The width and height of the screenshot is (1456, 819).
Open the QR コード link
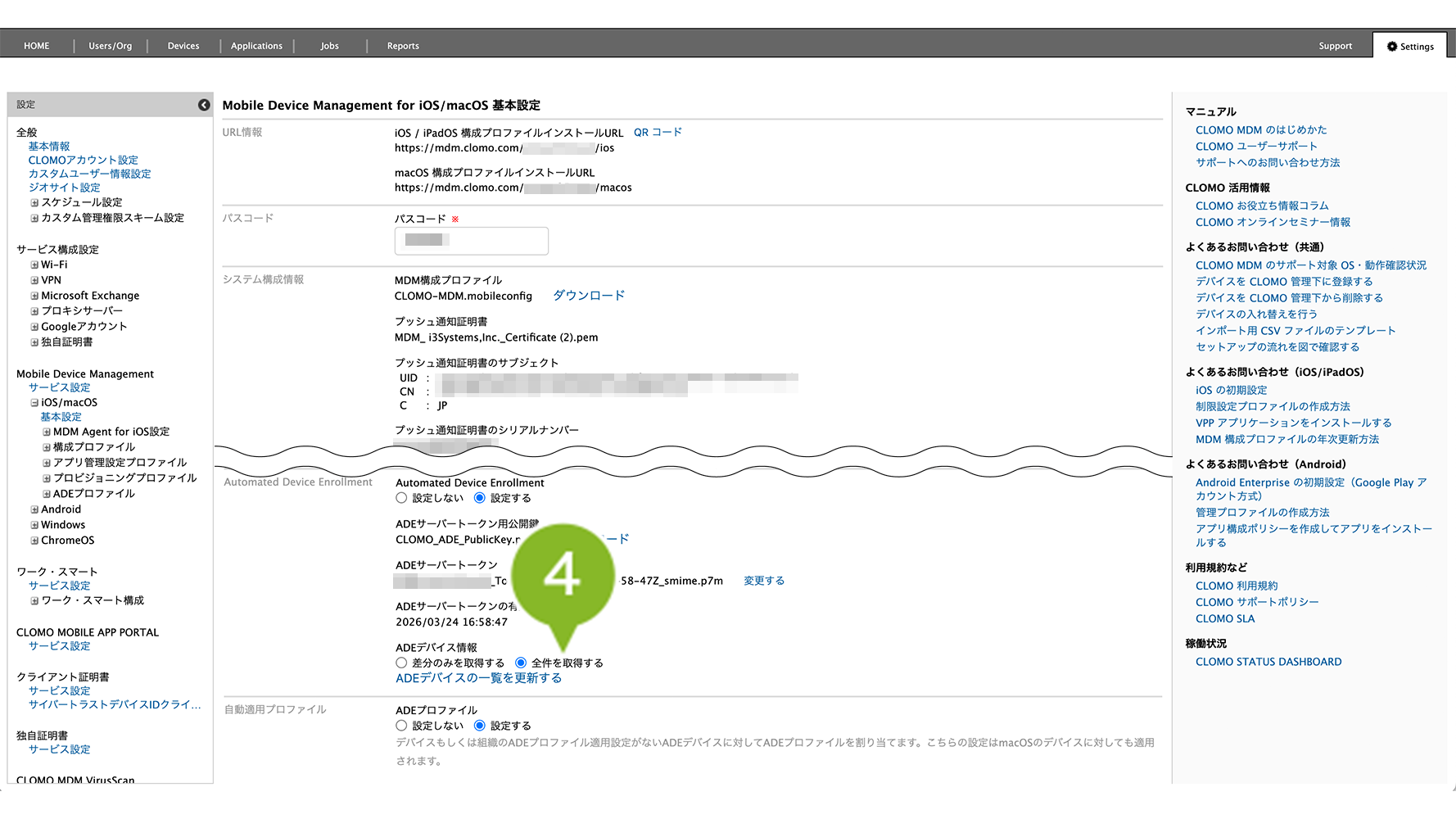tap(658, 133)
